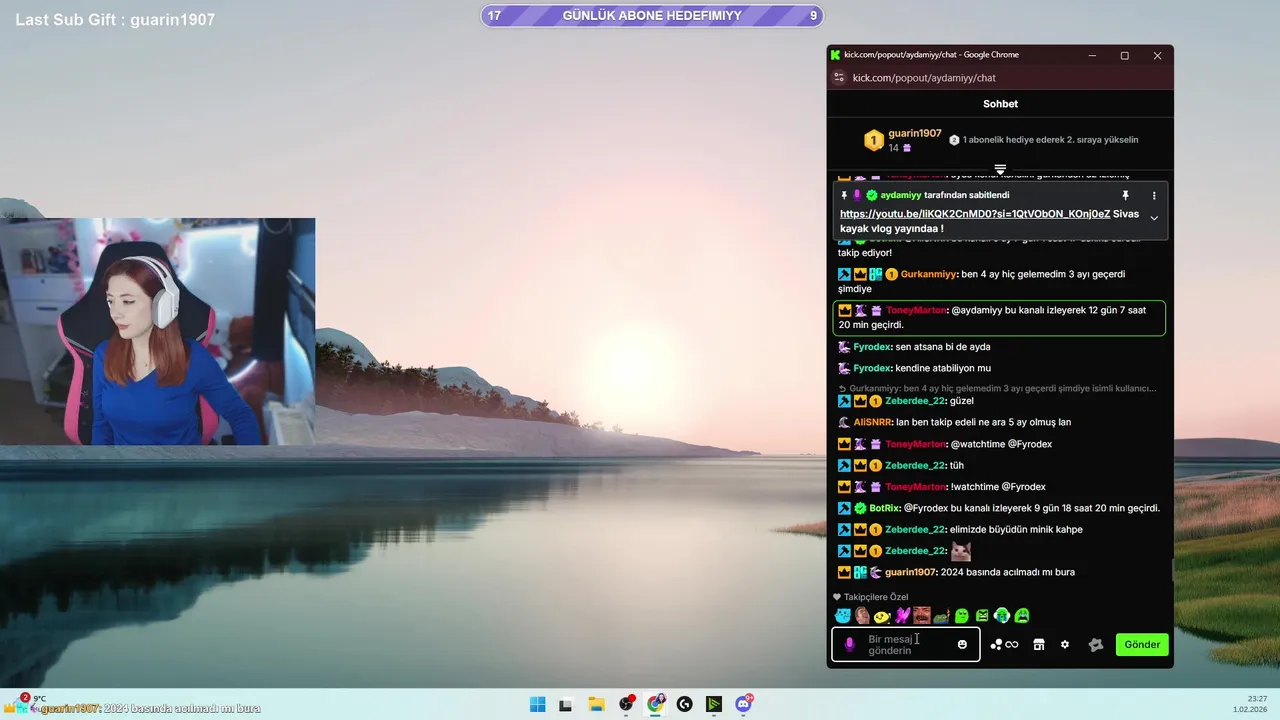This screenshot has height=720, width=1280.
Task: Open the weather widget showing 9°C
Action: point(32,698)
